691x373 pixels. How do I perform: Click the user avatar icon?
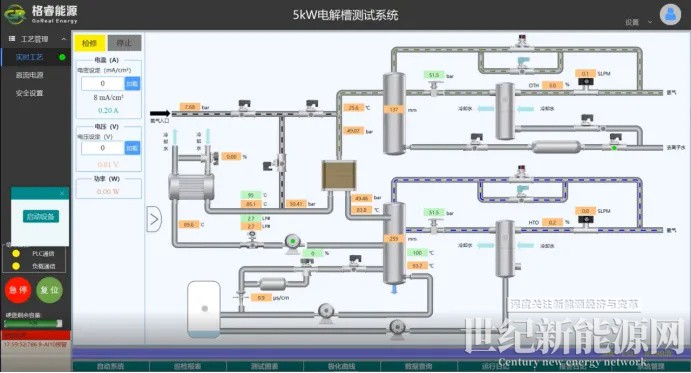[x=670, y=14]
